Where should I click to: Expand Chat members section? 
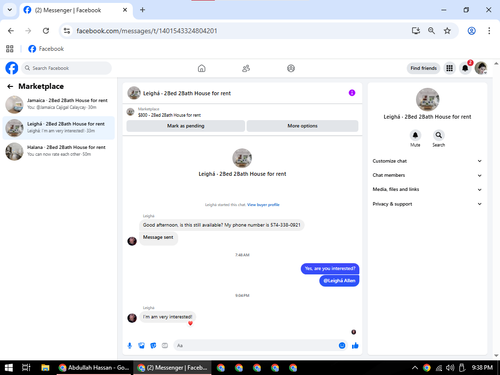(x=427, y=175)
